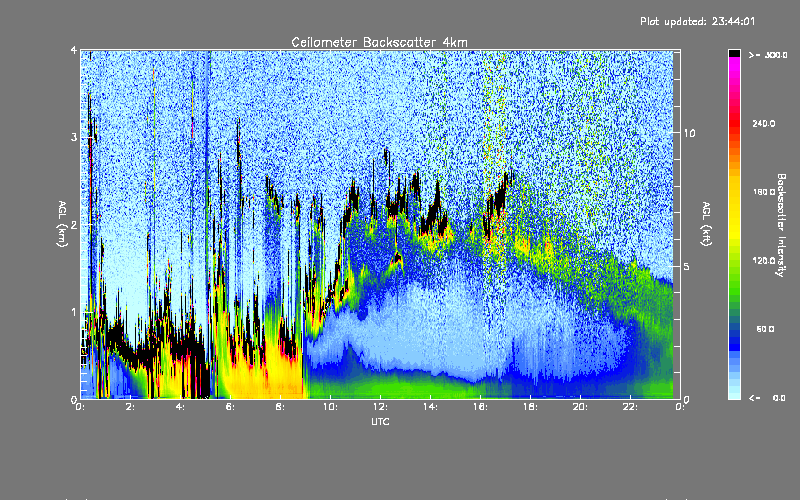Viewport: 800px width, 500px height.
Task: Click the '6:' hour tick label
Action: point(230,407)
